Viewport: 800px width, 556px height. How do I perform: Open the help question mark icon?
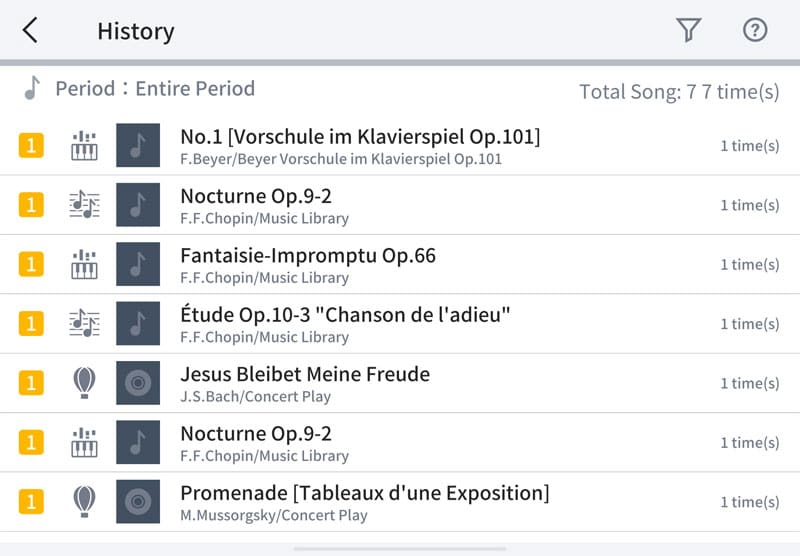pos(755,30)
